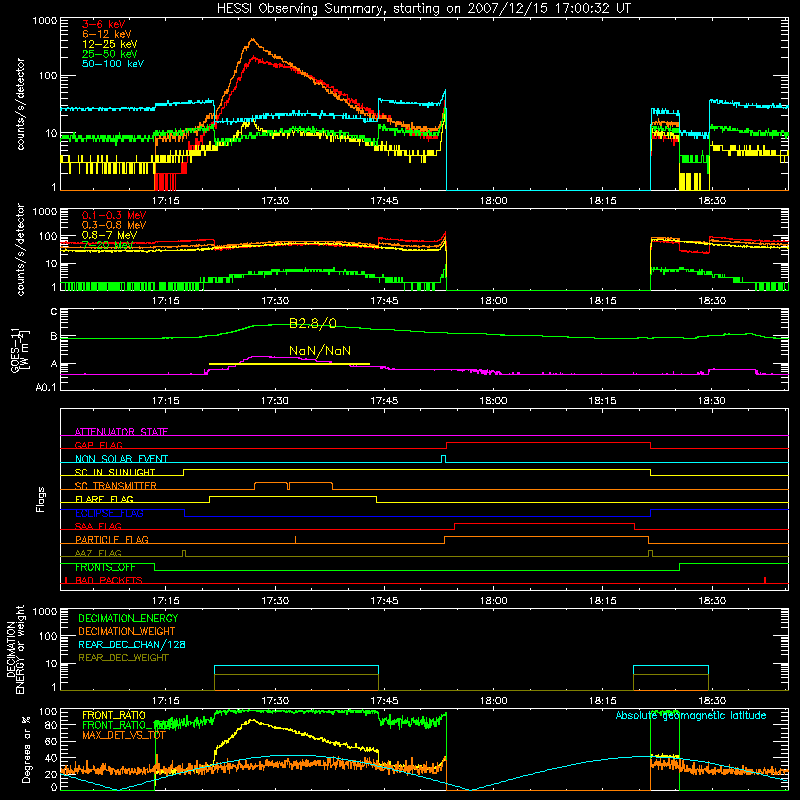Click the B2.8/0 flare class annotation
Image resolution: width=800 pixels, height=800 pixels.
coord(313,323)
